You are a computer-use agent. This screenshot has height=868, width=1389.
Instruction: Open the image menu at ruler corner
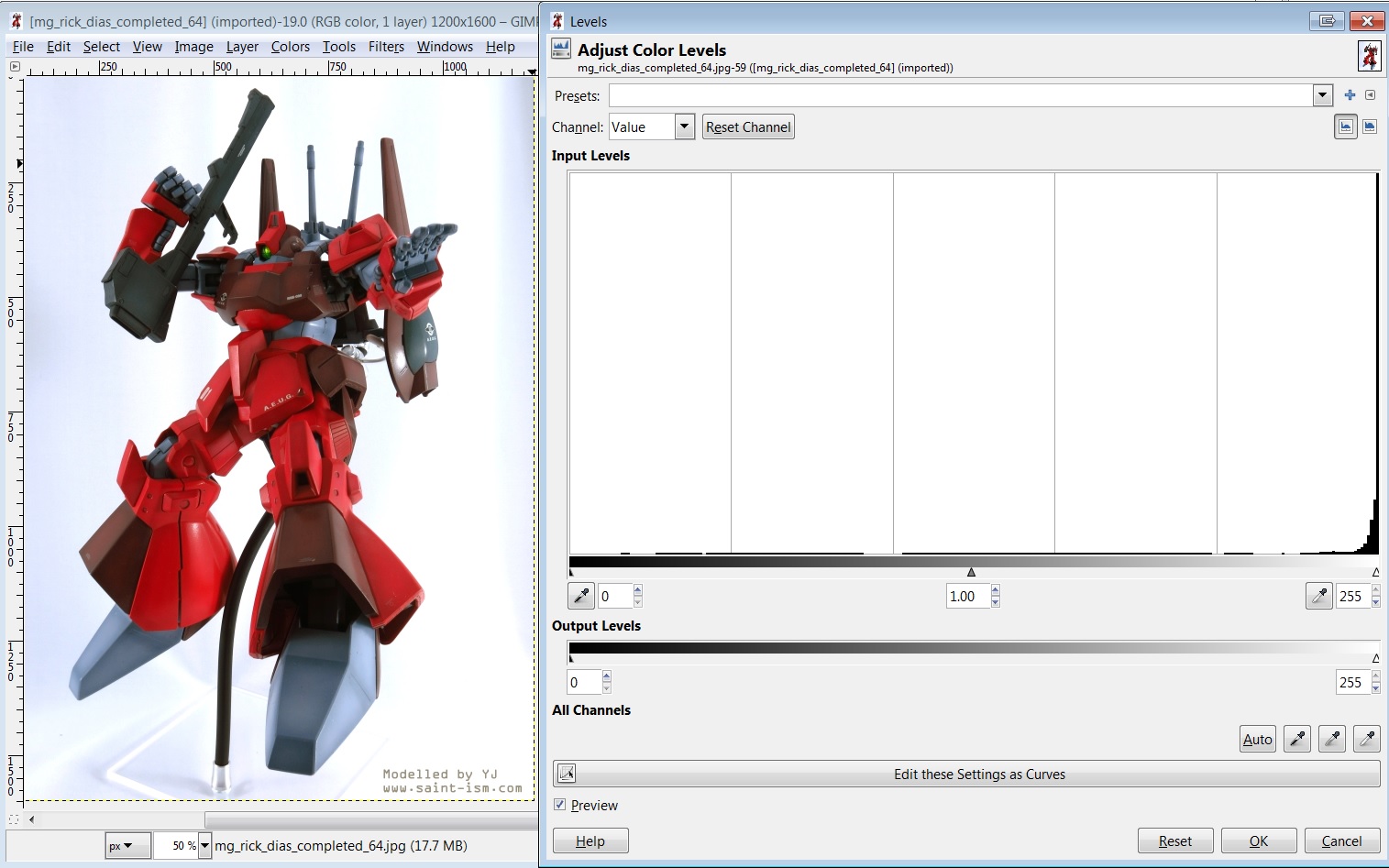(x=14, y=67)
